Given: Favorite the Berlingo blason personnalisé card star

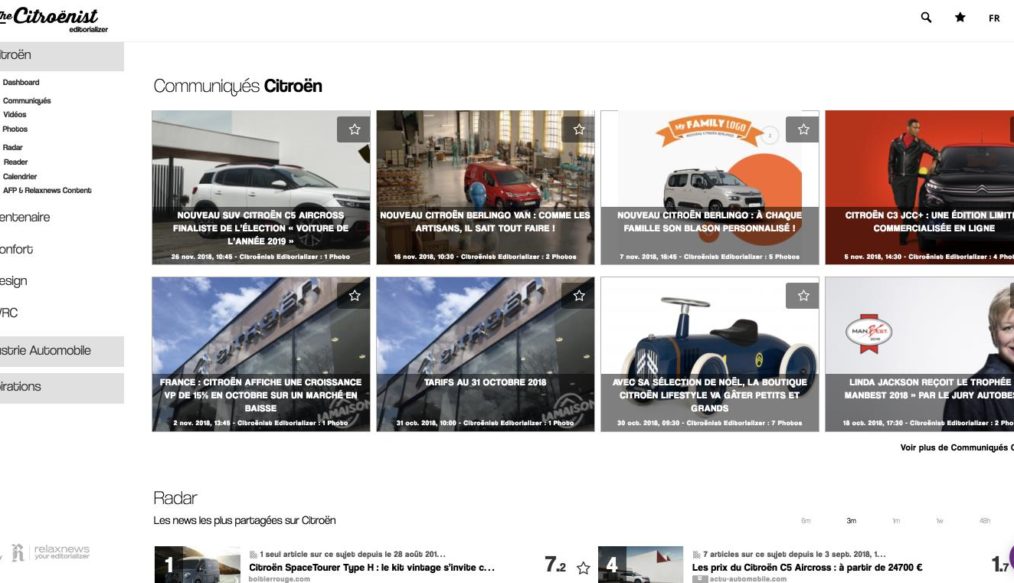Looking at the screenshot, I should pos(803,129).
